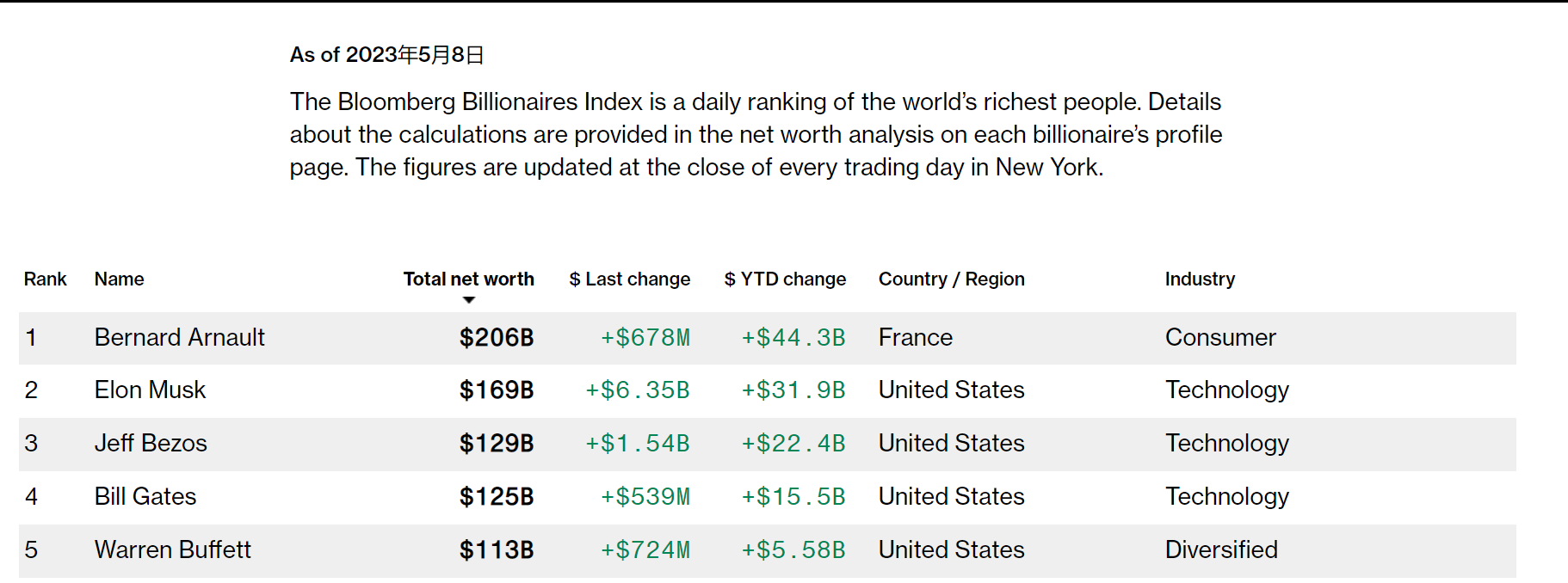
Task: Open Elon Musk's profile
Action: (150, 390)
